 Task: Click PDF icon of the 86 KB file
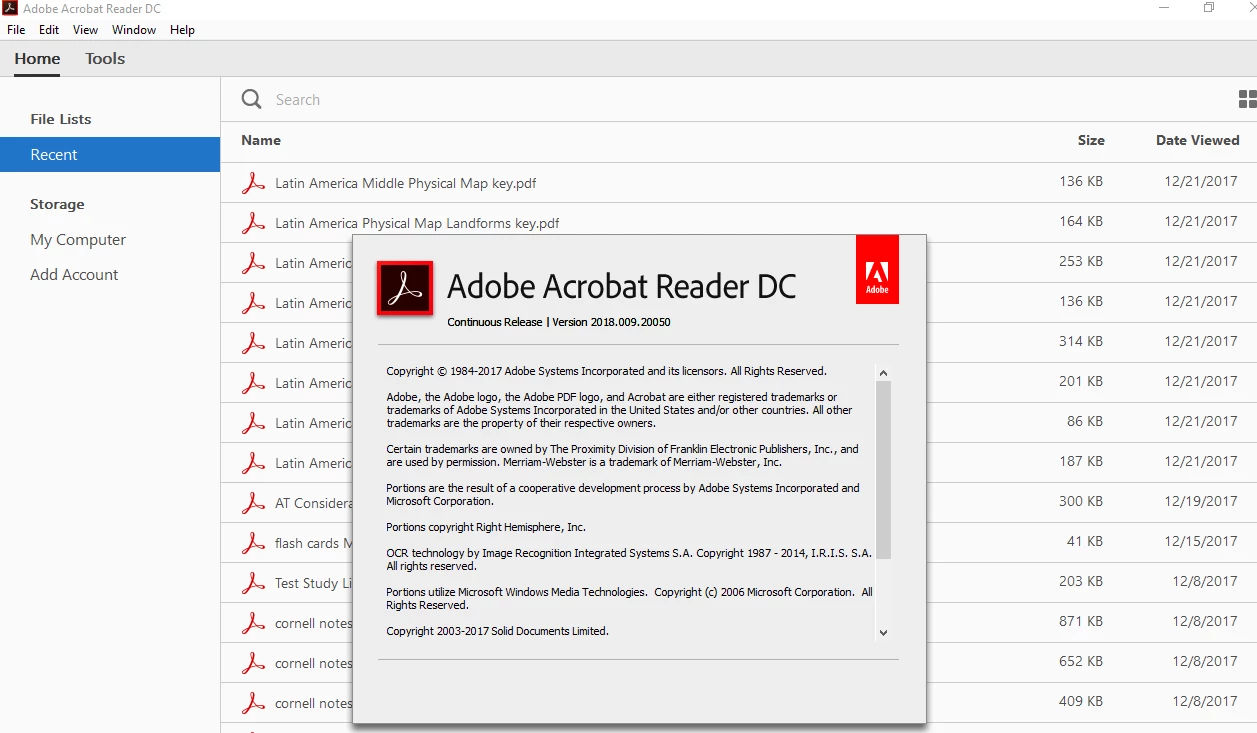254,423
